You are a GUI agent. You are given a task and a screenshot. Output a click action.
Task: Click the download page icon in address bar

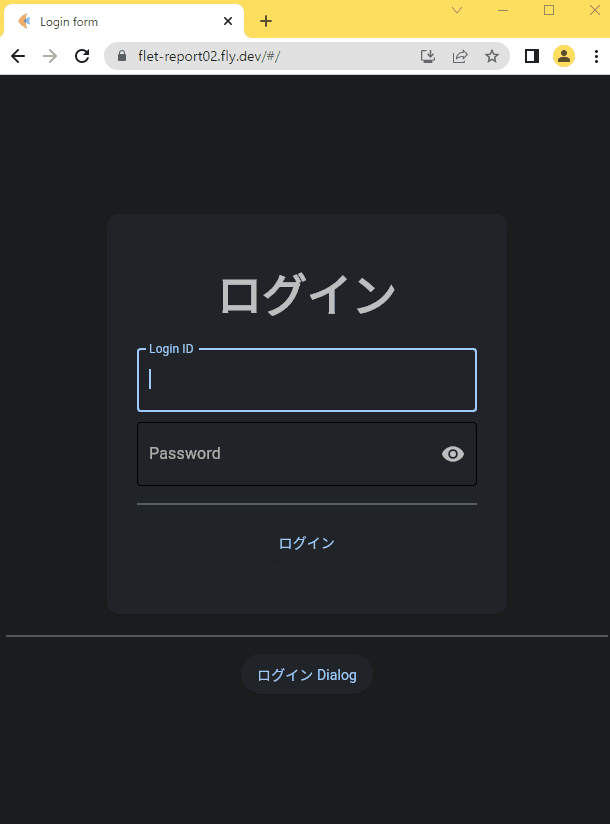point(427,56)
